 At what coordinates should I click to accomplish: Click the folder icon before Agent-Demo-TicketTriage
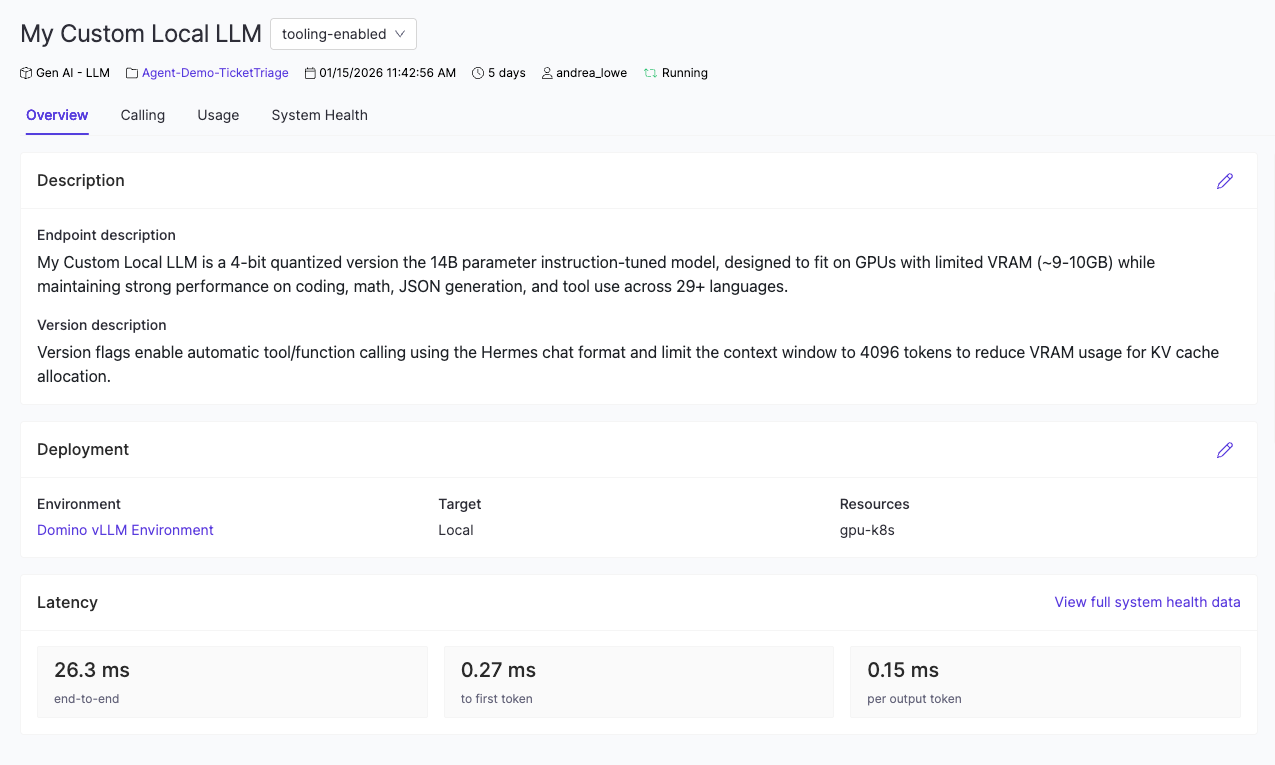pos(132,73)
